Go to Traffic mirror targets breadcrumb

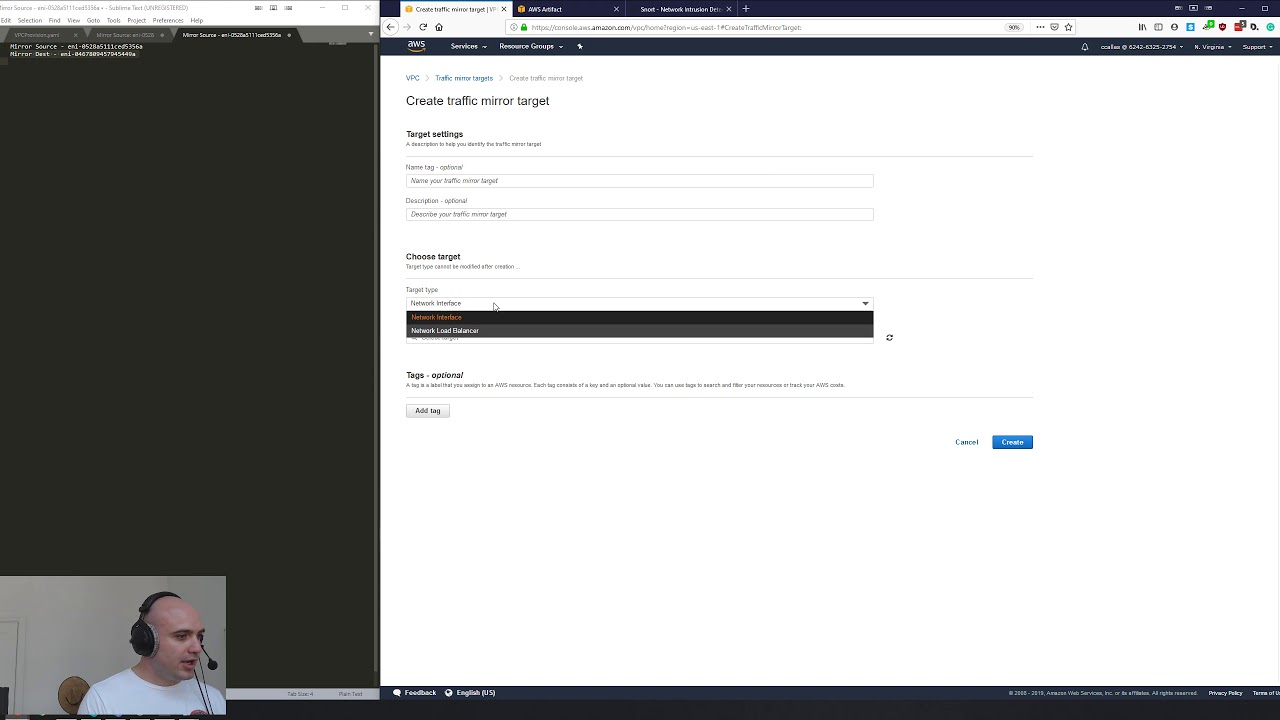click(x=464, y=78)
